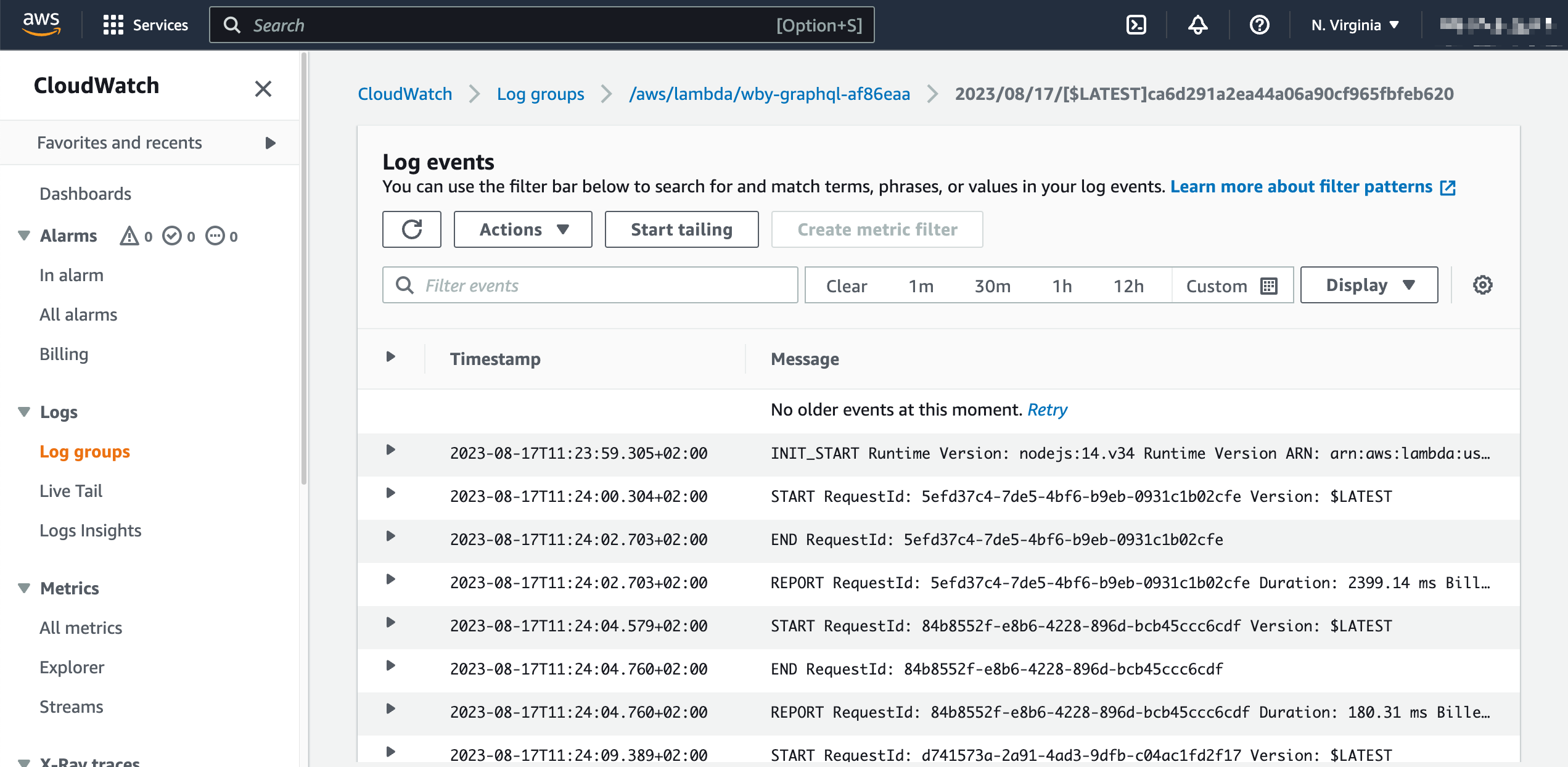Open the AWS CloudShell icon
1568x767 pixels.
1136,25
